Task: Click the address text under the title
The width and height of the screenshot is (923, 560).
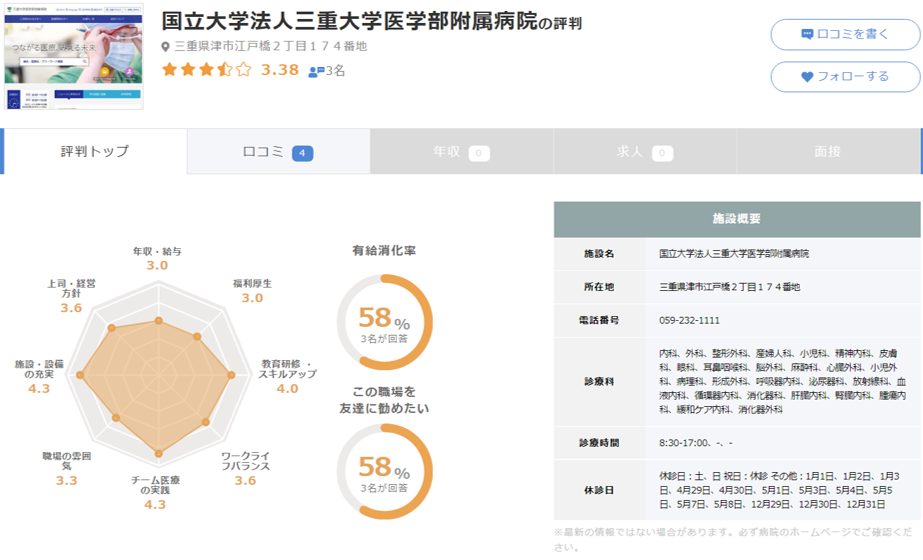Action: point(270,47)
